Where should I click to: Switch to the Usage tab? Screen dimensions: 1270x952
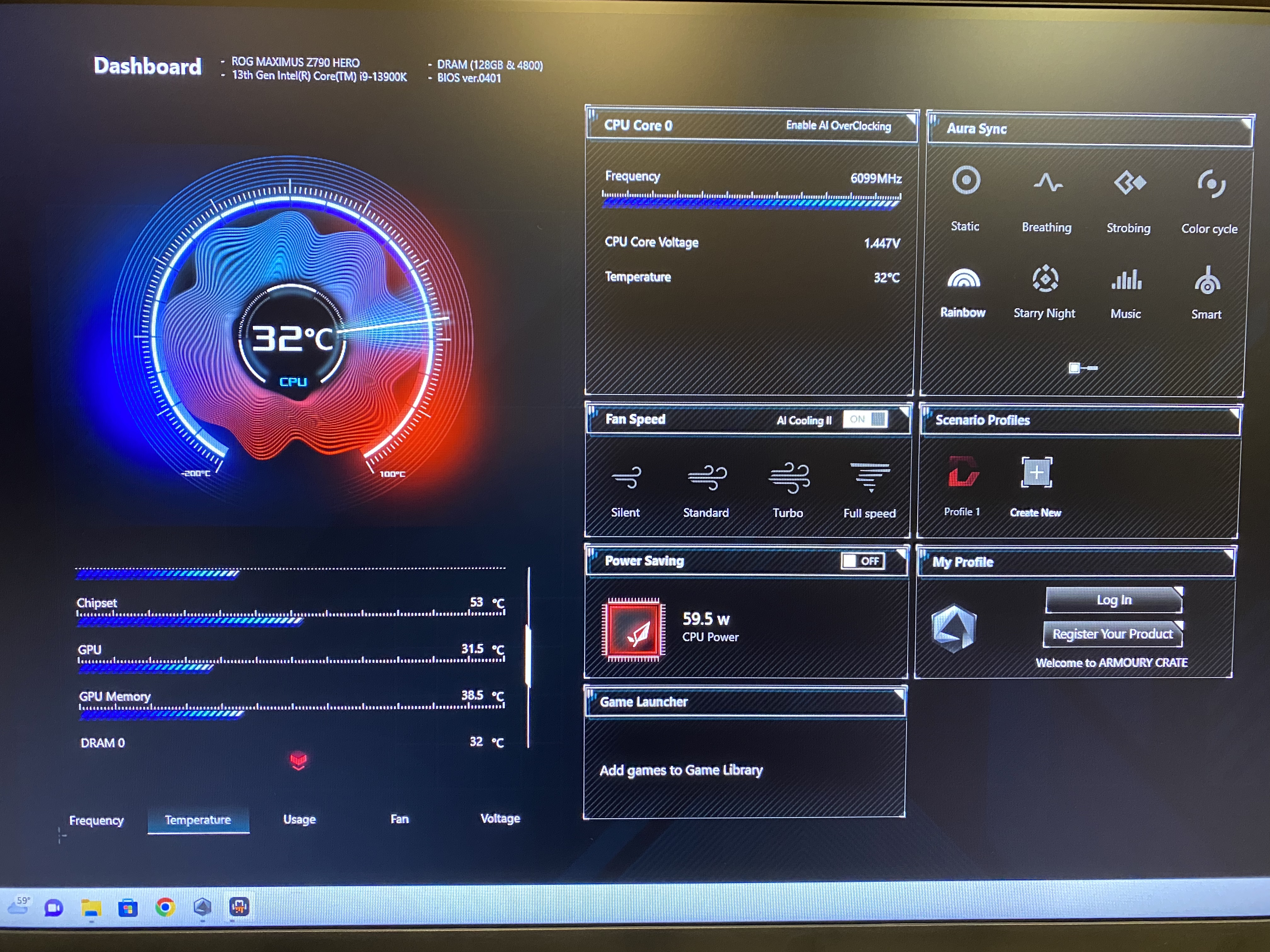coord(299,819)
